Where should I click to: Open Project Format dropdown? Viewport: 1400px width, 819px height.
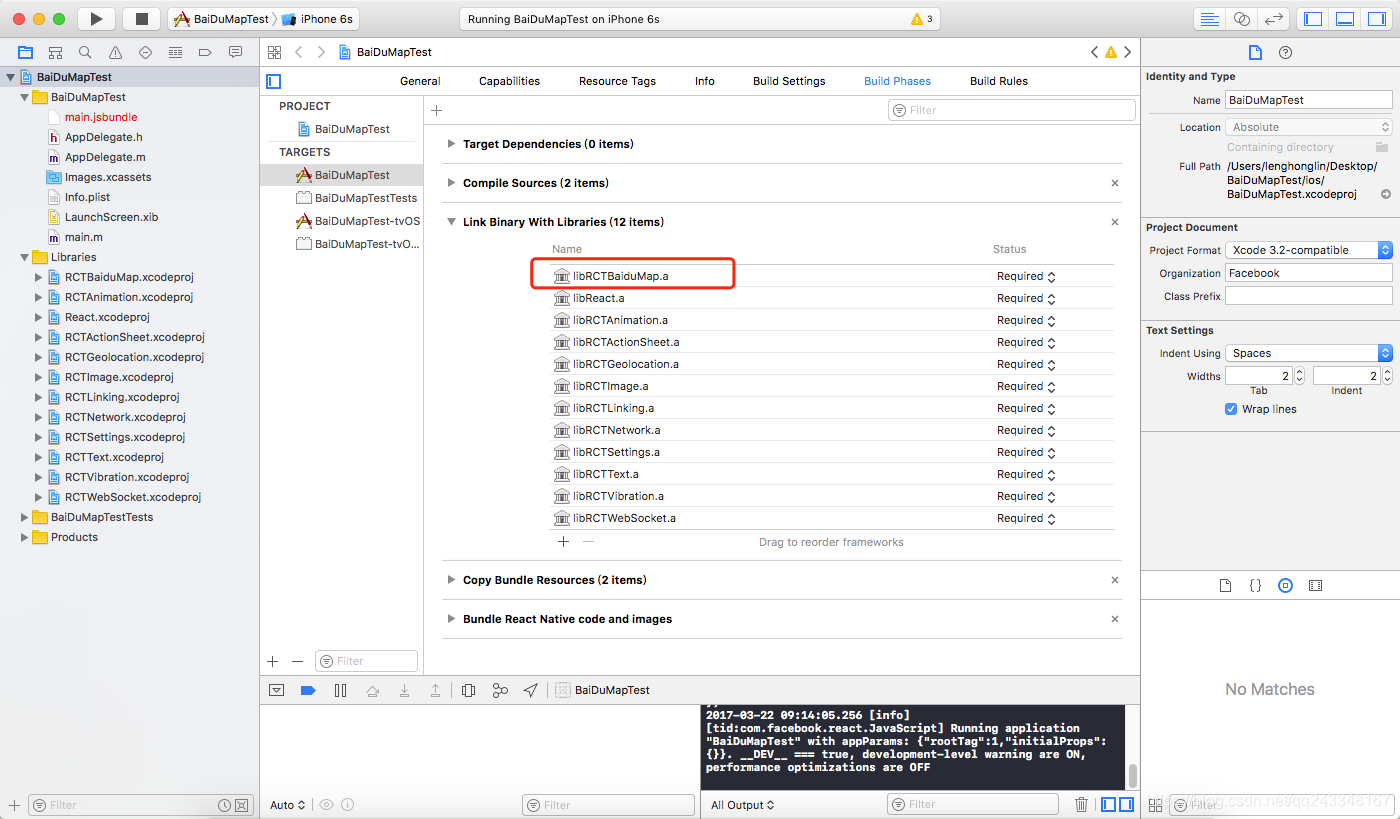point(1308,250)
